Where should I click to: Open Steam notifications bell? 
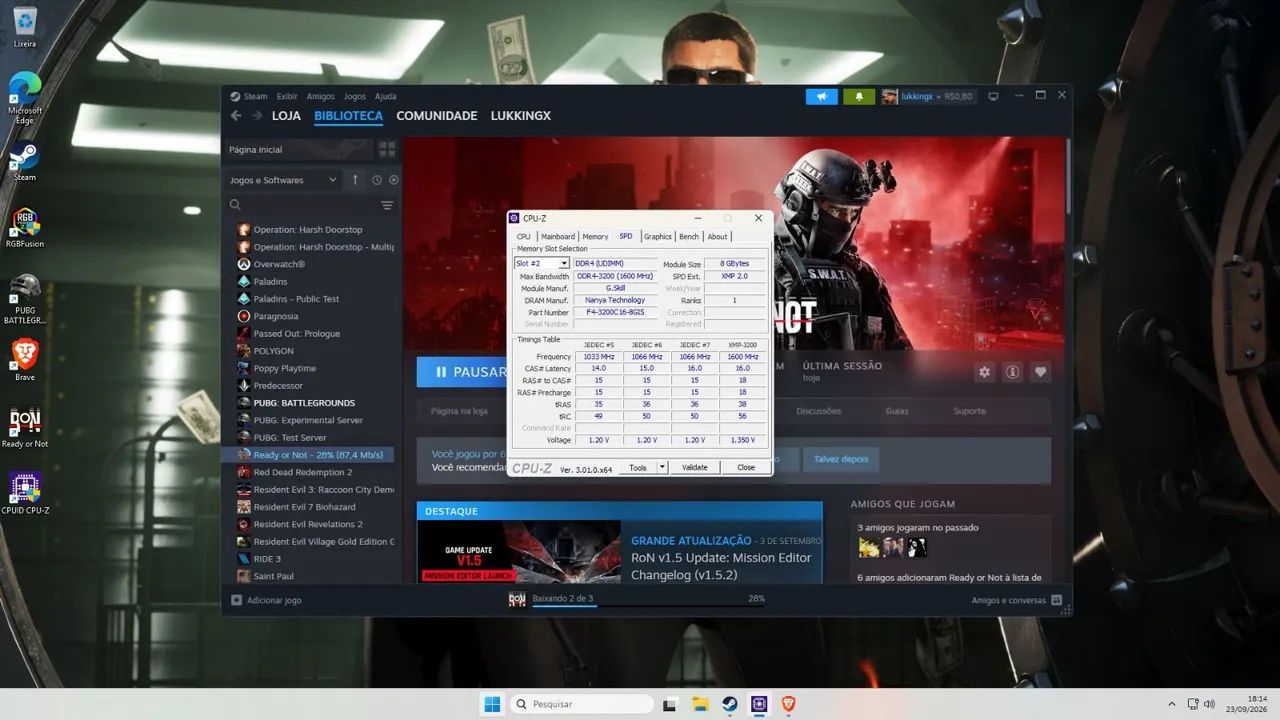pyautogui.click(x=858, y=97)
